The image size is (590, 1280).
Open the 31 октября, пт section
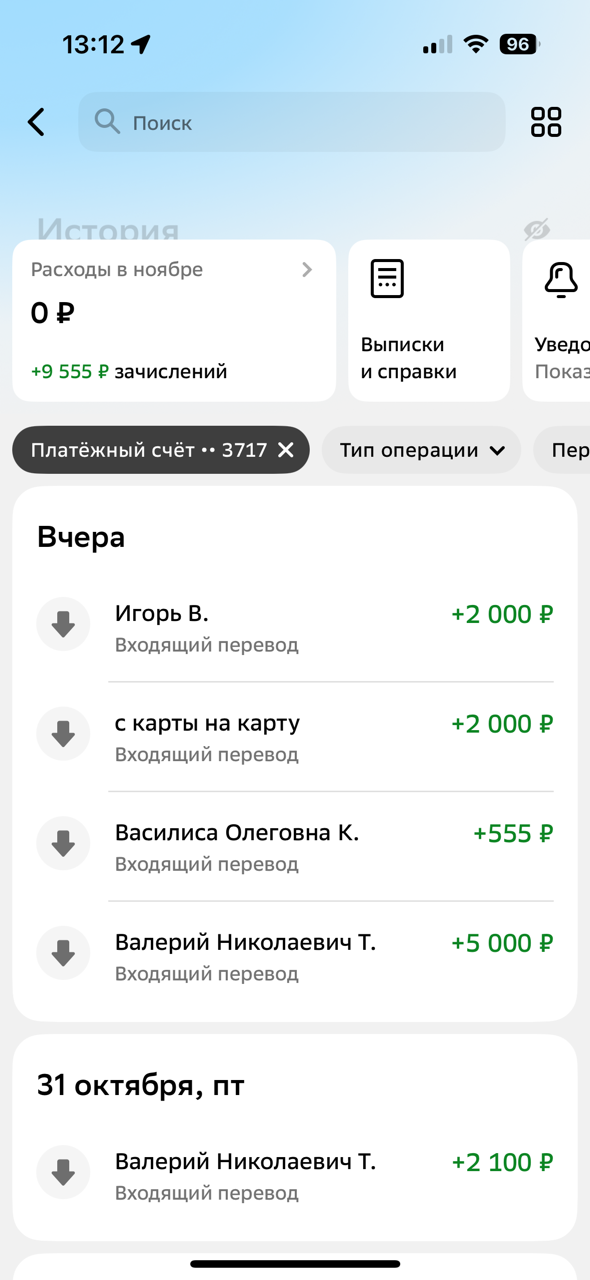click(x=140, y=1085)
